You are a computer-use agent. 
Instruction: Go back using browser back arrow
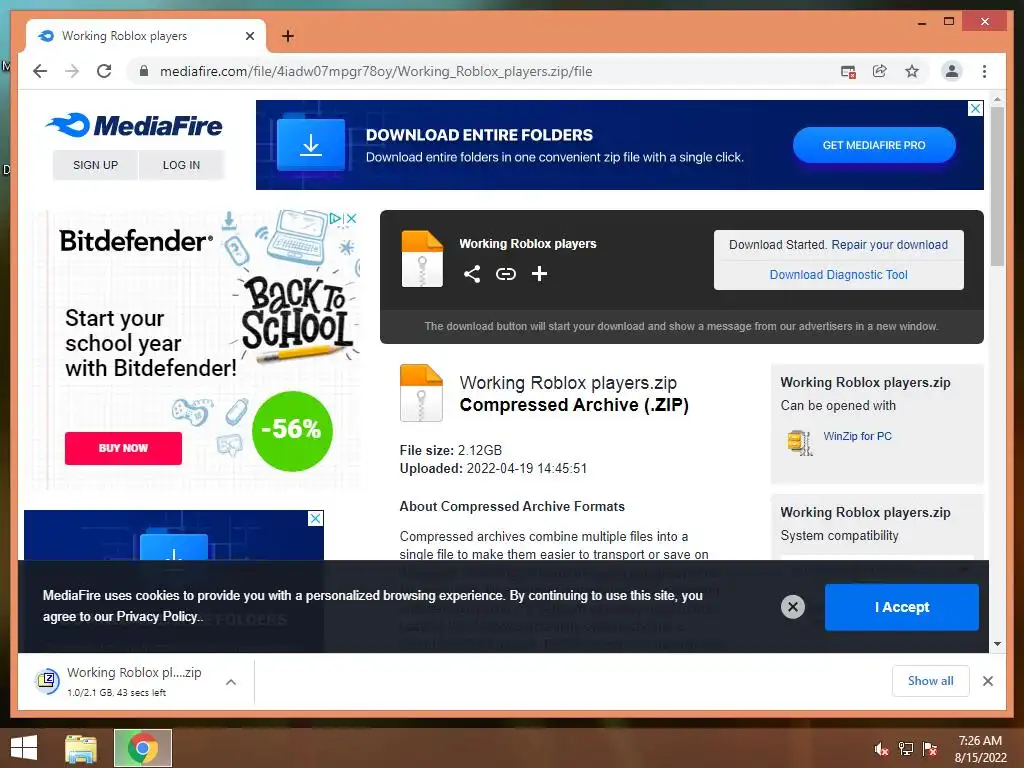click(x=40, y=71)
